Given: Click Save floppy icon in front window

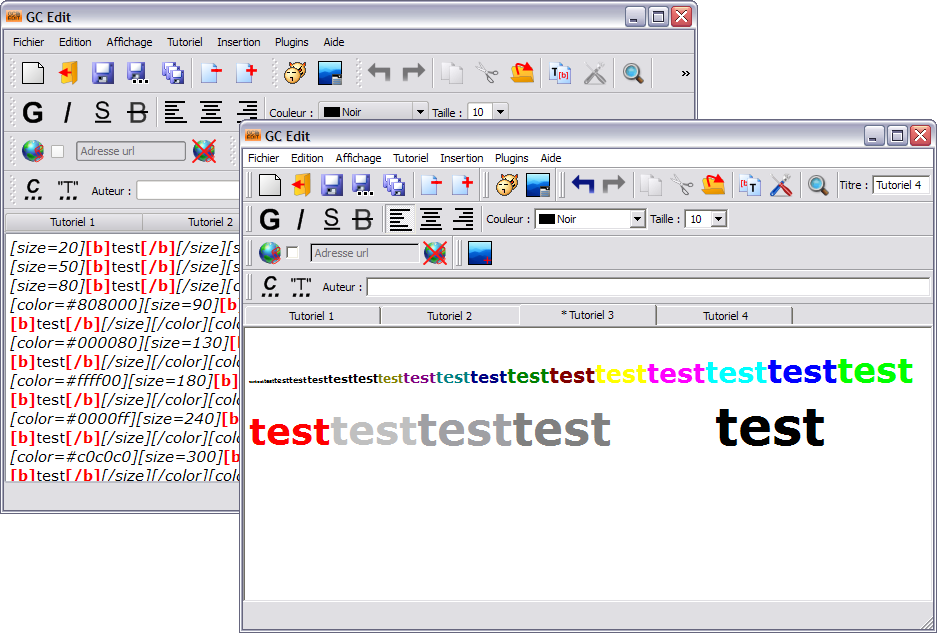Looking at the screenshot, I should pyautogui.click(x=332, y=185).
